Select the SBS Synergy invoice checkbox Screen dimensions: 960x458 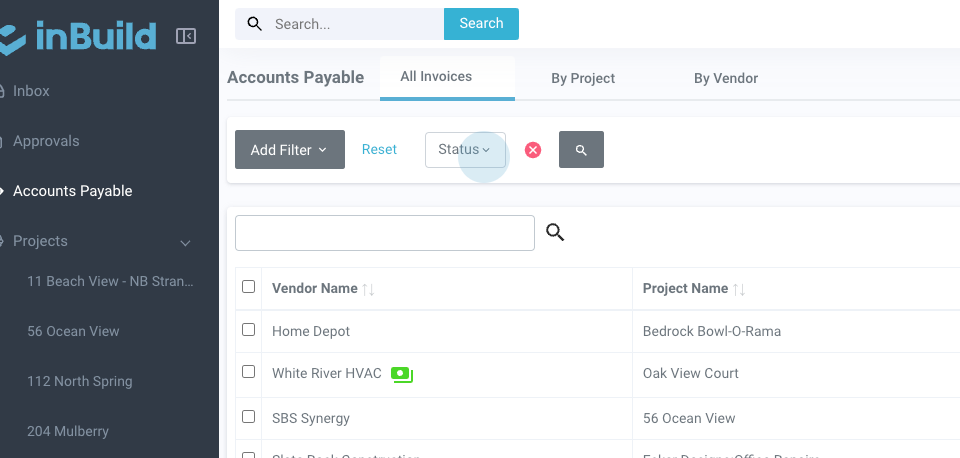[x=249, y=416]
